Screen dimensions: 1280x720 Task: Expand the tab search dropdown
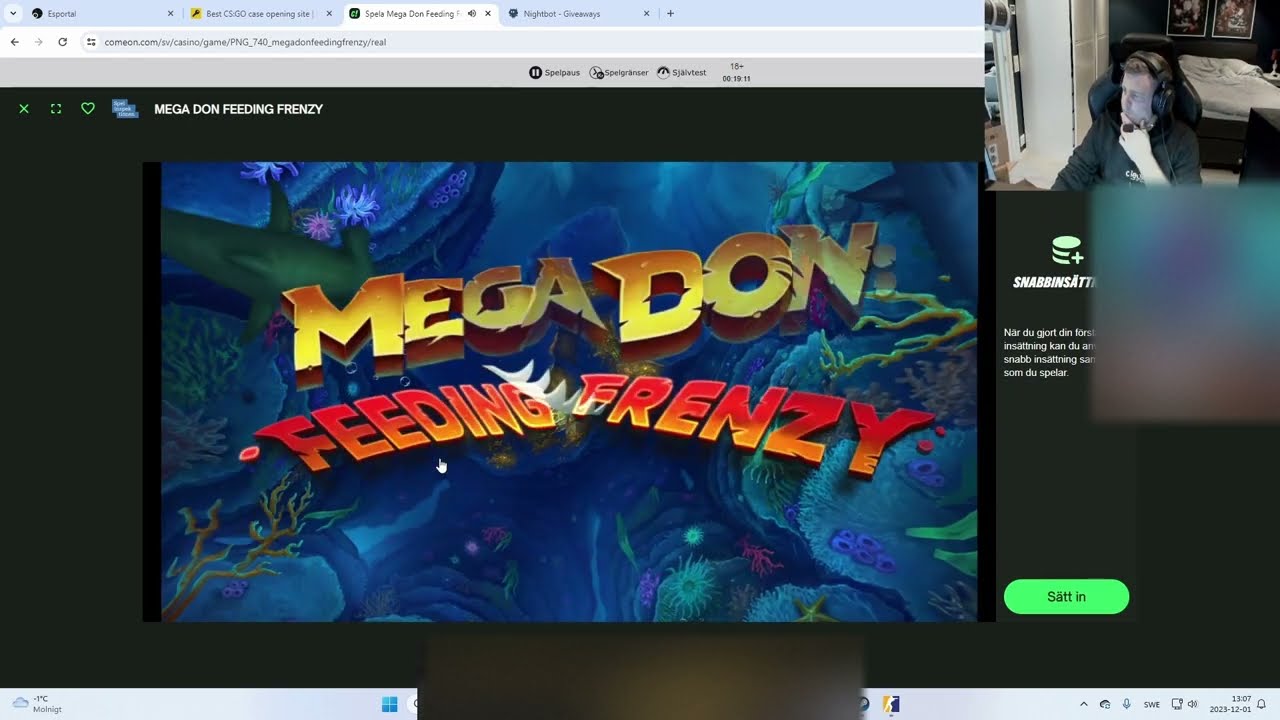13,14
